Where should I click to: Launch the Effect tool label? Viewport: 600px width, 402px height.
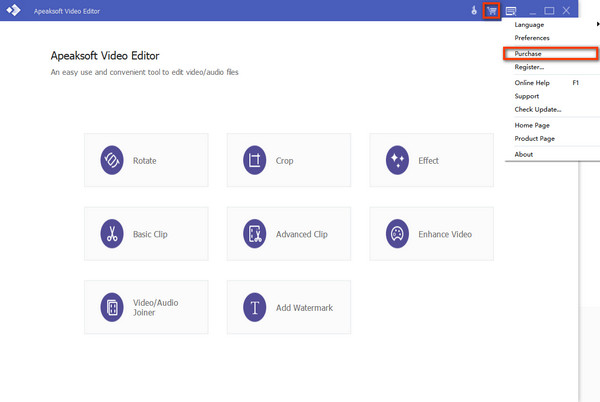(428, 161)
